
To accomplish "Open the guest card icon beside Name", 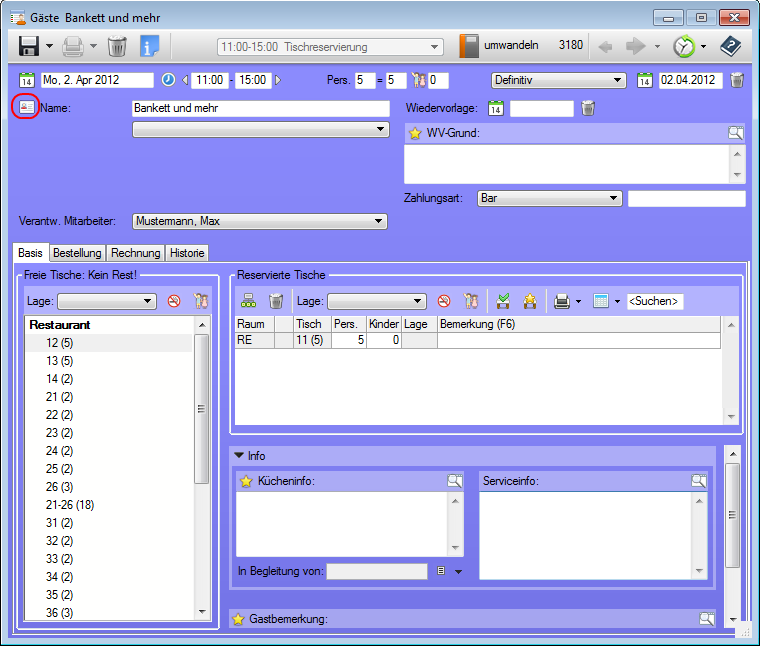I will 27,107.
